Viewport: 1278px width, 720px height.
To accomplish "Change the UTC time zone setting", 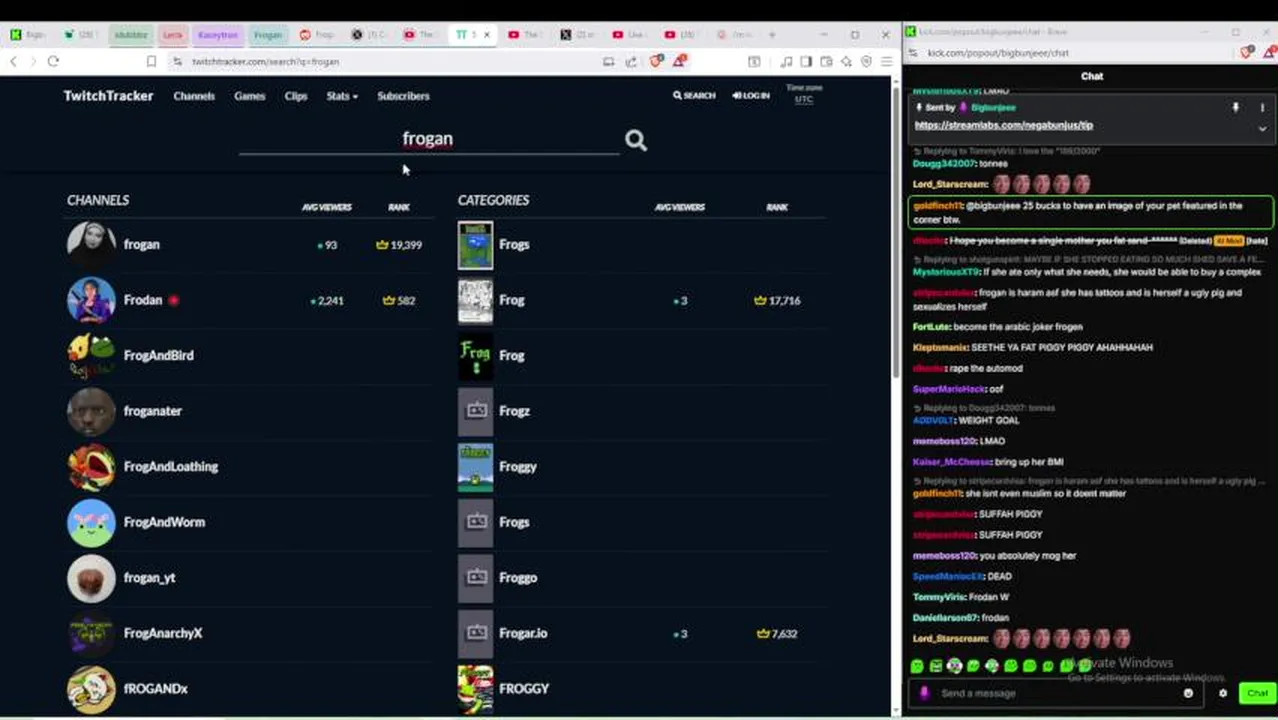I will (x=803, y=99).
